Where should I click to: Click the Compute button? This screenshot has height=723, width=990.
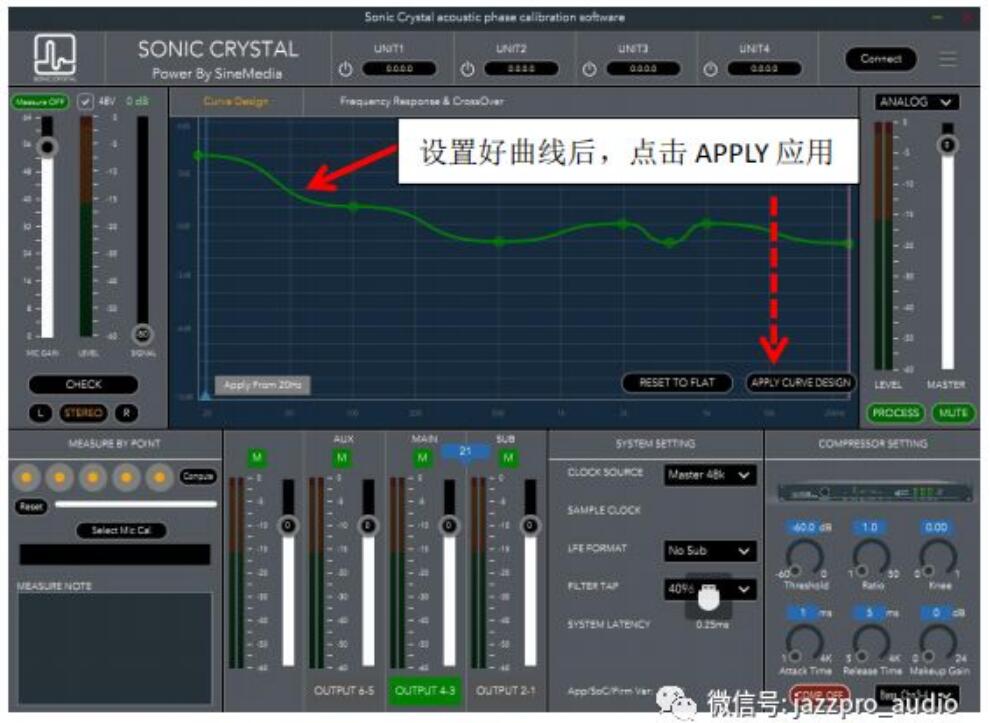coord(198,476)
